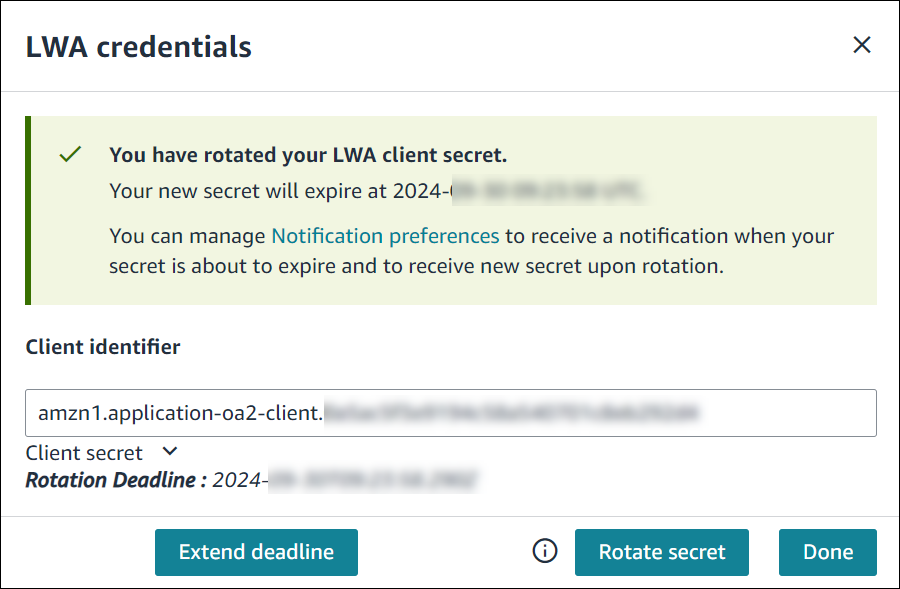
Task: Click Done to dismiss the dialog
Action: tap(828, 552)
